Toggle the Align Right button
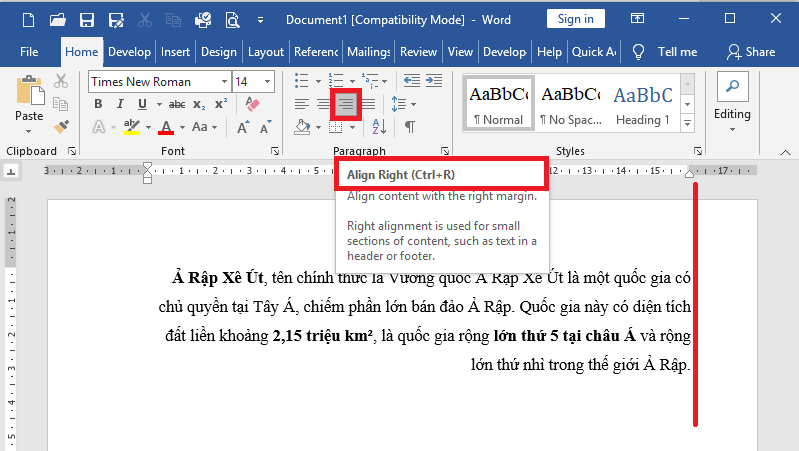The image size is (799, 451). (x=346, y=104)
